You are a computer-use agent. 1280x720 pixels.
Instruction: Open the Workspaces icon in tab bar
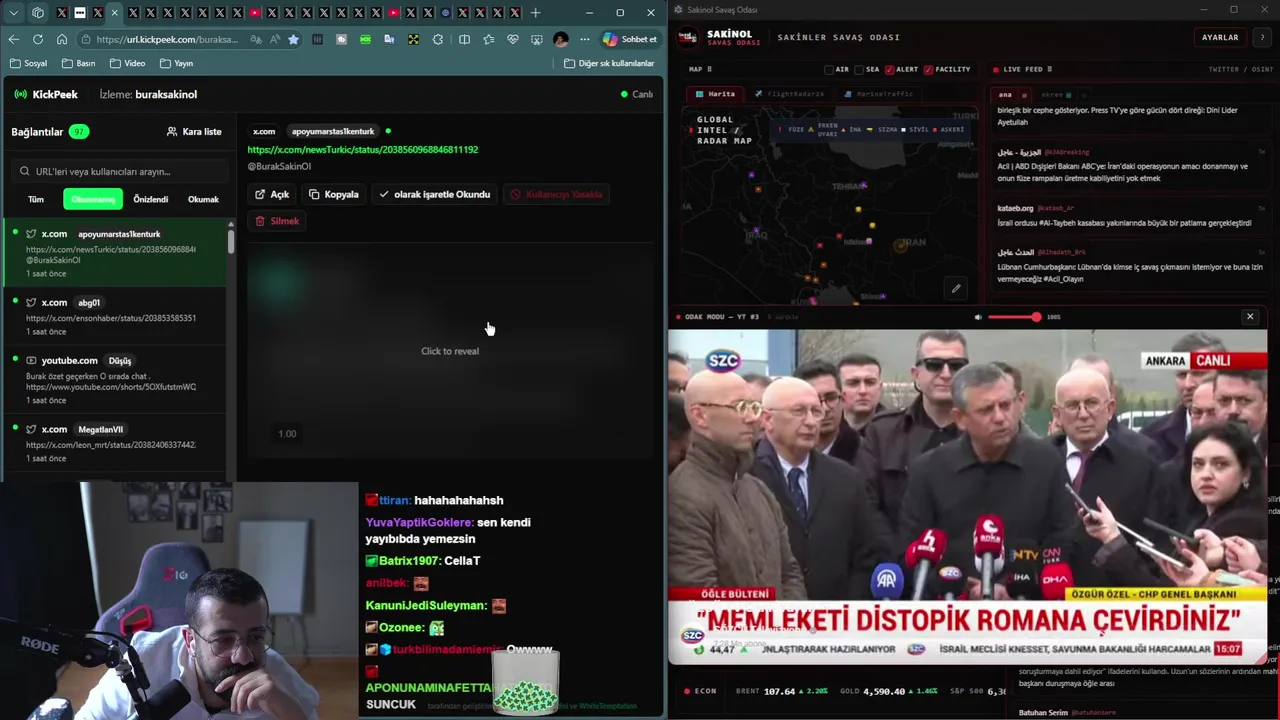coord(38,13)
